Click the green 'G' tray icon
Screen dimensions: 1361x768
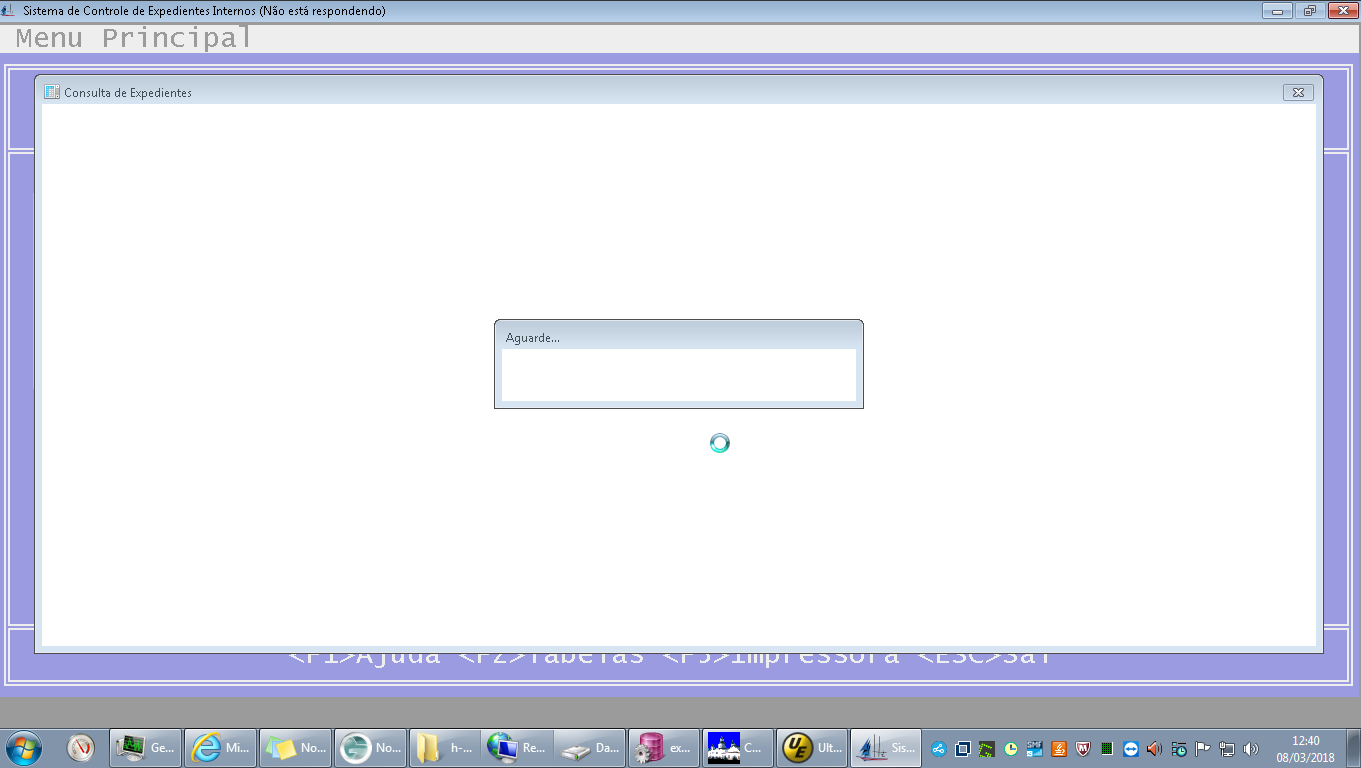pyautogui.click(x=987, y=748)
